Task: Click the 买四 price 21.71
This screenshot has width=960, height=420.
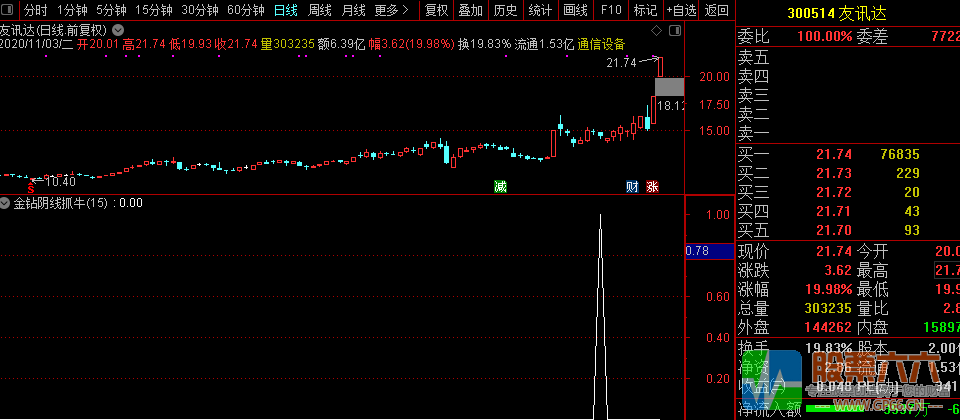Action: [834, 211]
